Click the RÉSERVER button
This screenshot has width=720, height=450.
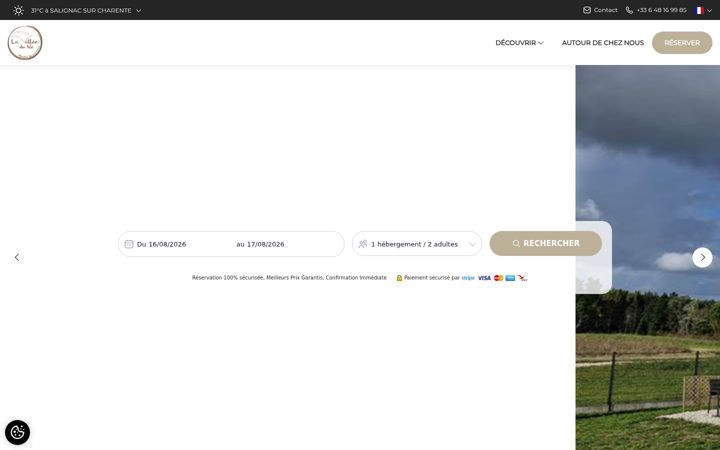682,43
